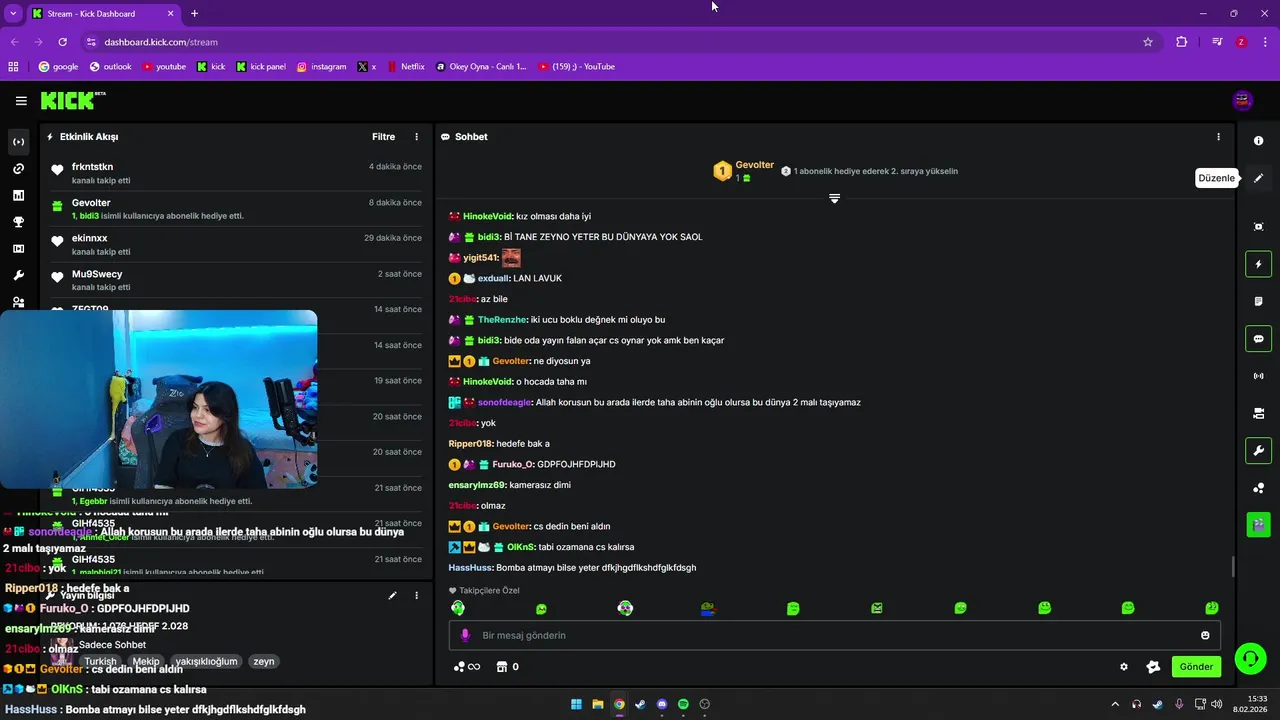Click the info icon in right toolbar
Viewport: 1280px width, 720px height.
(1259, 141)
